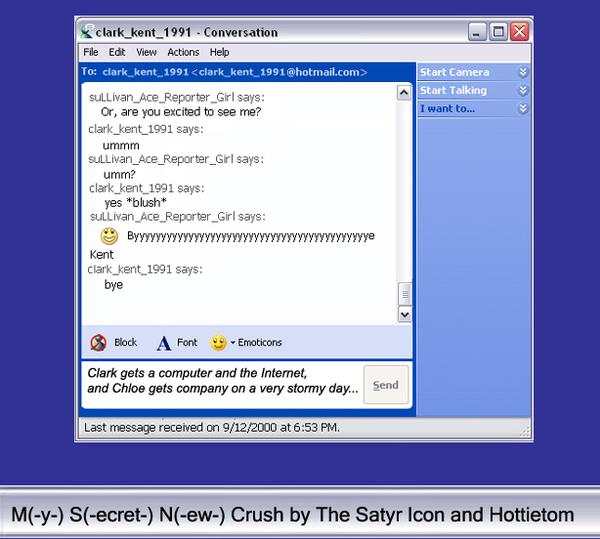The width and height of the screenshot is (600, 539).
Task: Open the File menu
Action: coord(91,52)
